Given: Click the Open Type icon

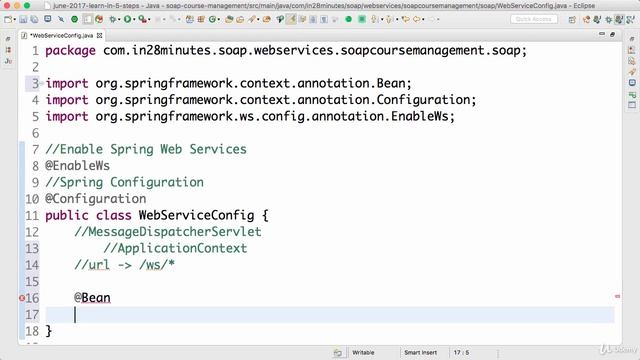Looking at the screenshot, I should pos(229,19).
